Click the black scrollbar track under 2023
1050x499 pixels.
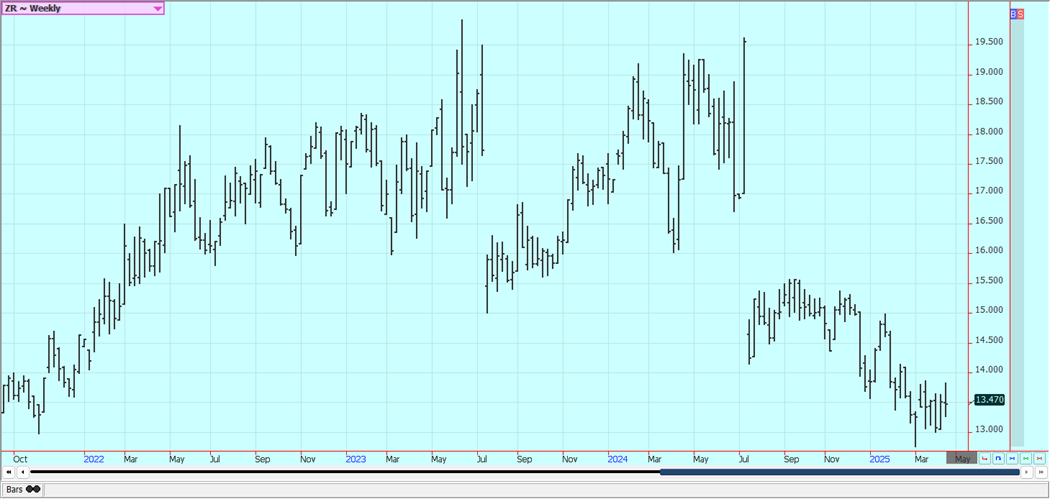356,472
